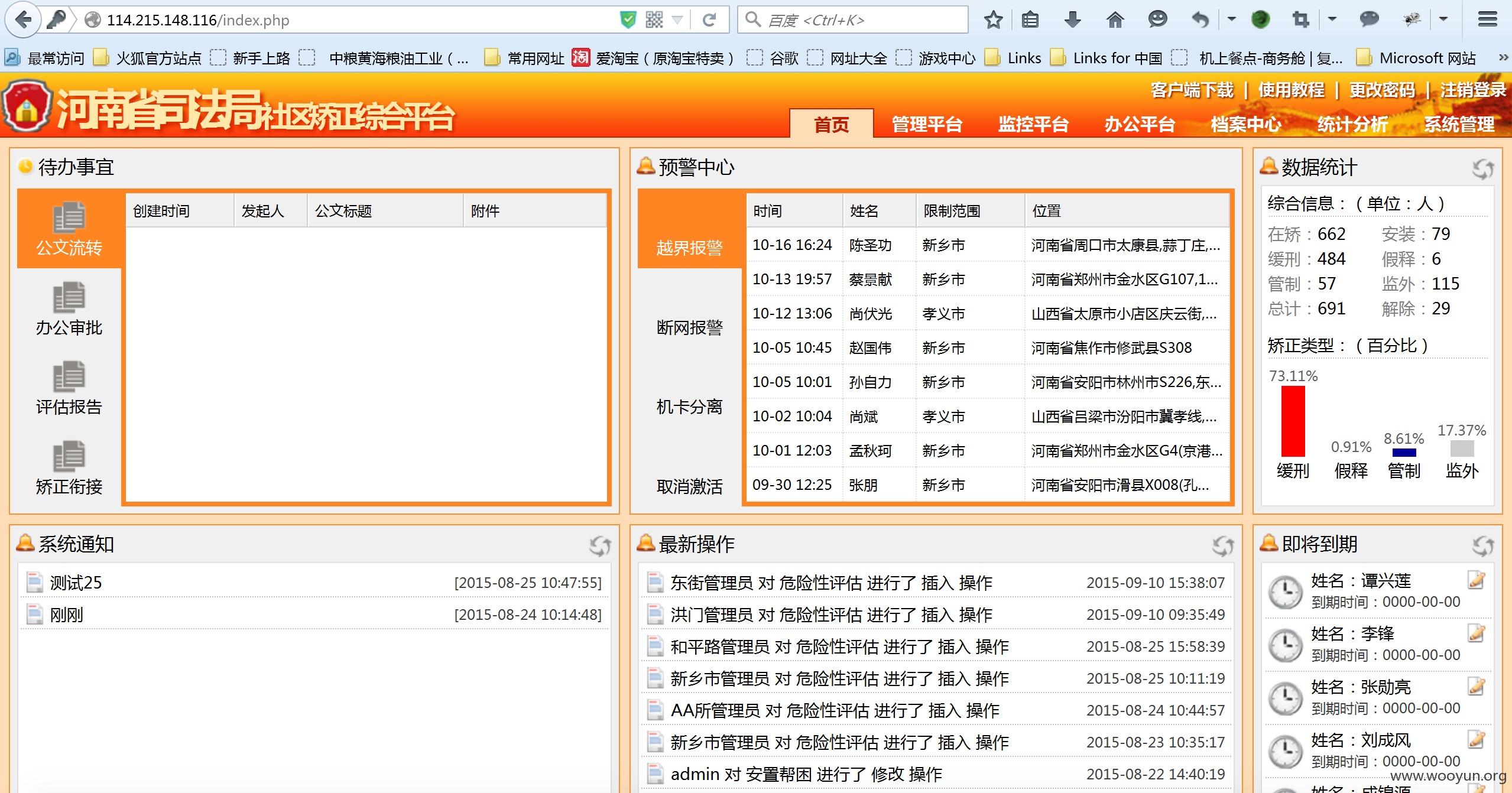The height and width of the screenshot is (793, 1512).
Task: Expand the bug icon dropdown arrow
Action: [1443, 19]
